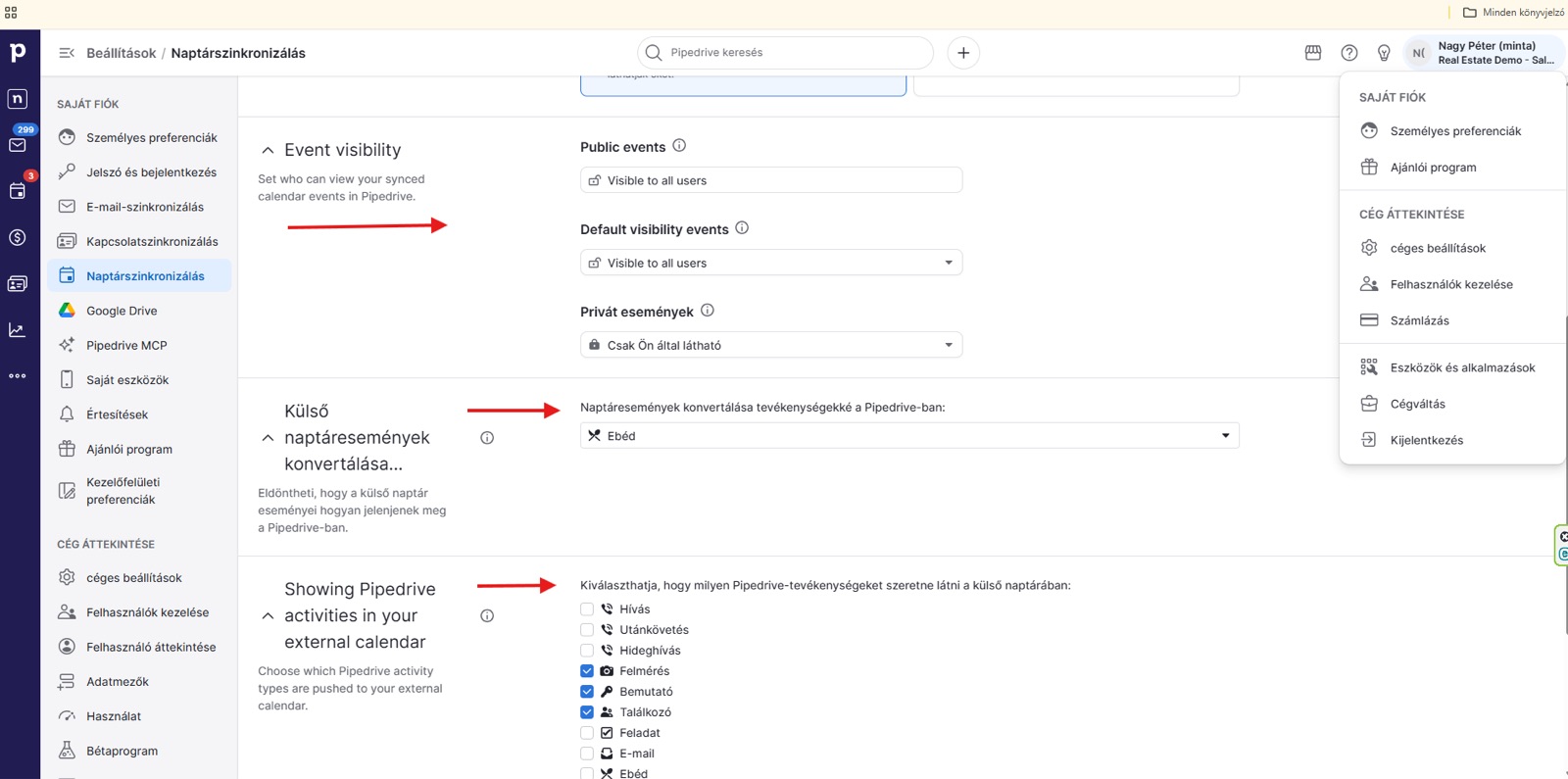Viewport: 1568px width, 779px height.
Task: Open the Privát események visibility dropdown
Action: pyautogui.click(x=771, y=345)
